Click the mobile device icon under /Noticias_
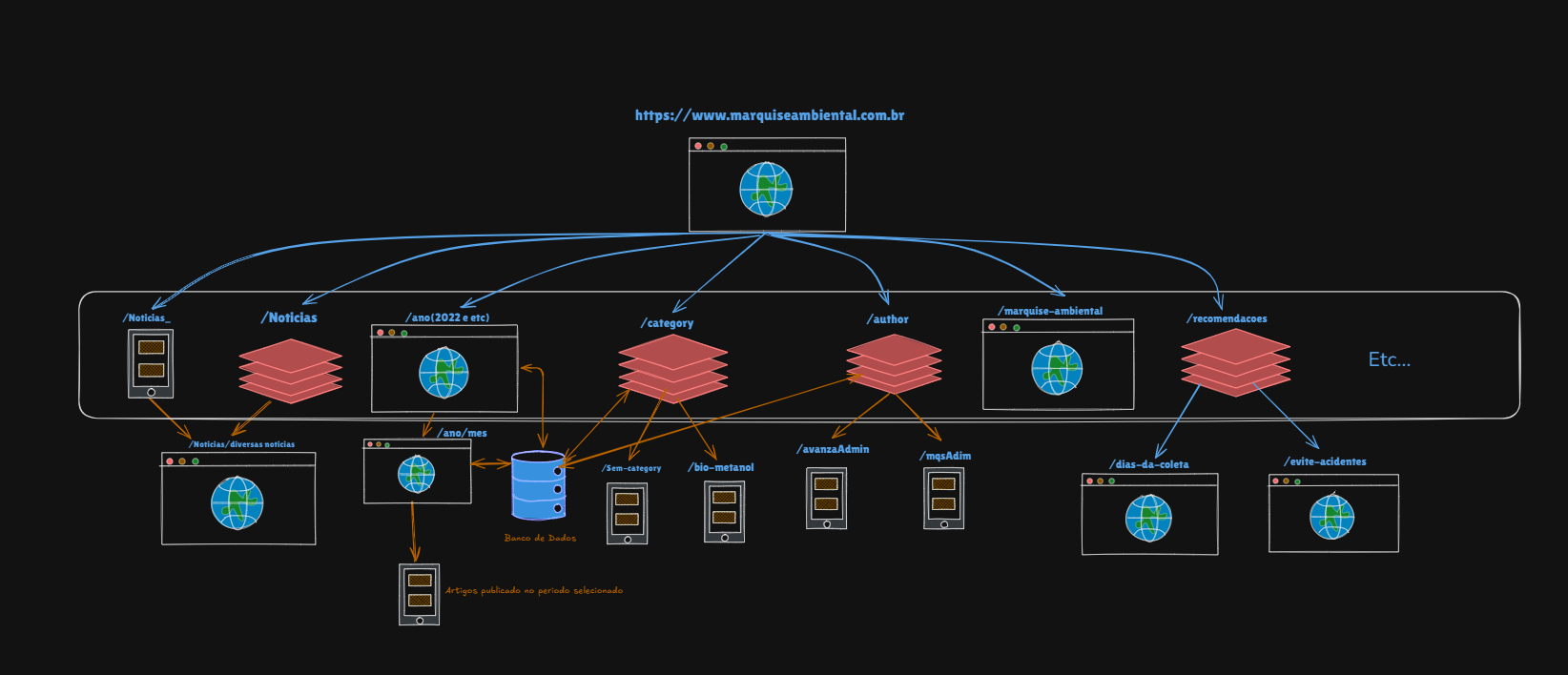The image size is (1568, 675). pyautogui.click(x=151, y=363)
